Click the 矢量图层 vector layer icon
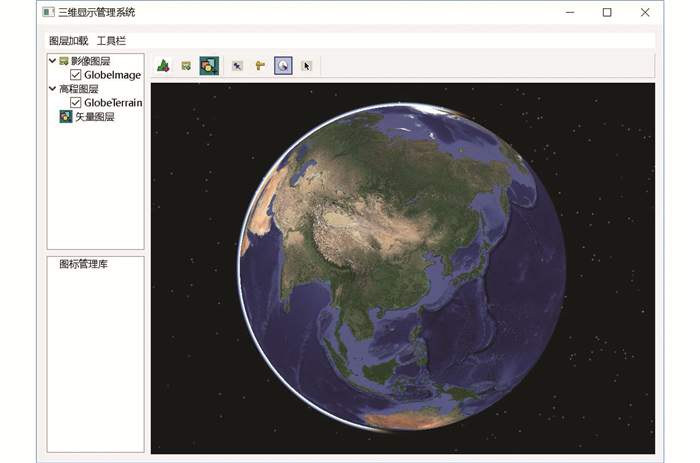Image resolution: width=700 pixels, height=463 pixels. 65,117
